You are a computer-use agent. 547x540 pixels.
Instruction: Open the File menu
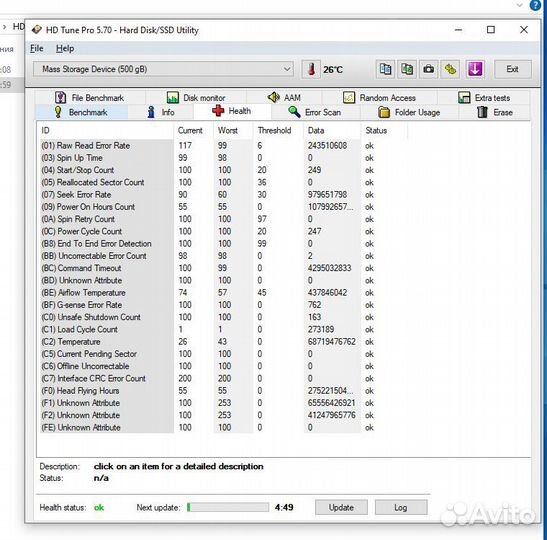pyautogui.click(x=37, y=48)
